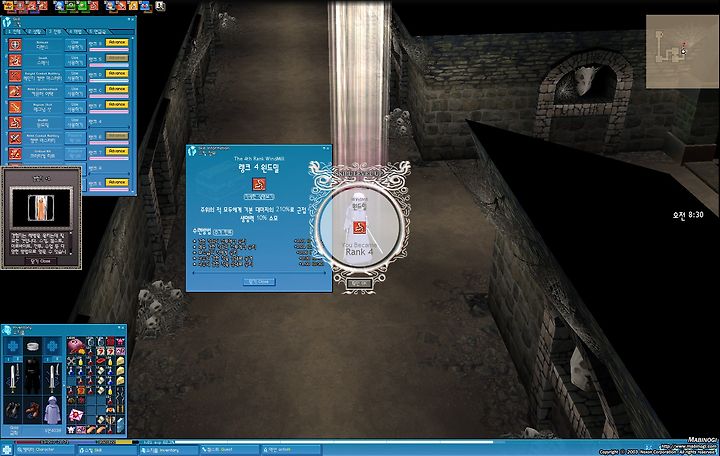Click the white experience bar at the bottom
Image resolution: width=720 pixels, height=456 pixels.
334,442
